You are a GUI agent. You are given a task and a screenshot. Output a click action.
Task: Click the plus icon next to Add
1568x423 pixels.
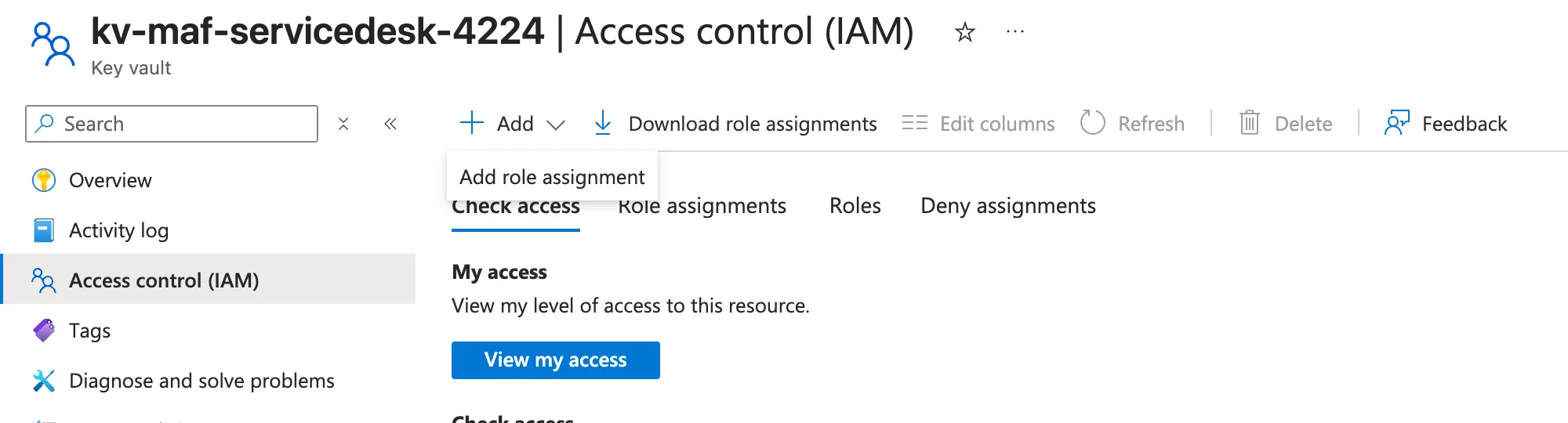coord(472,123)
